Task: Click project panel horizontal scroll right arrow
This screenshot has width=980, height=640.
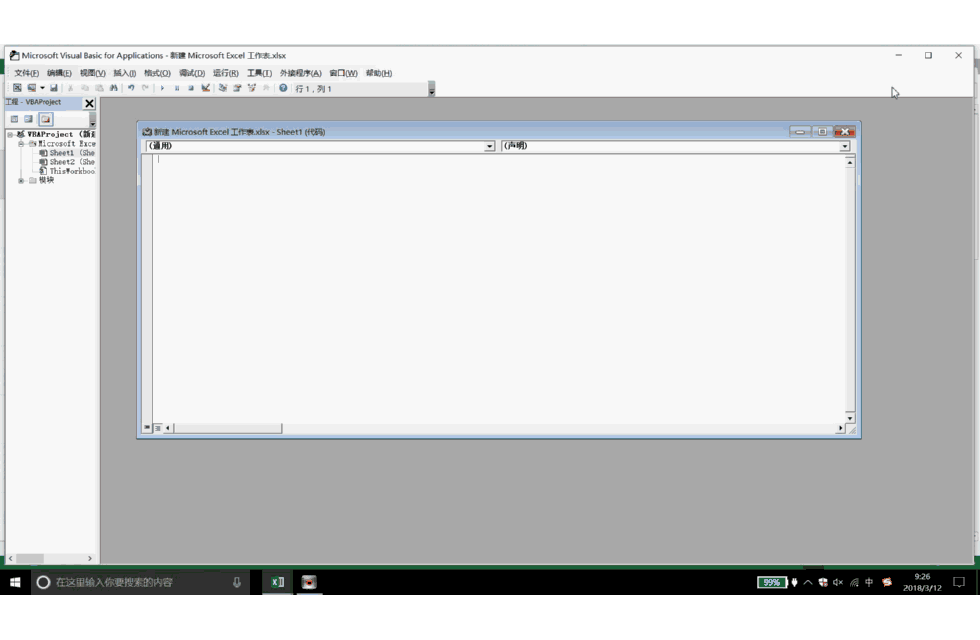Action: coord(89,558)
